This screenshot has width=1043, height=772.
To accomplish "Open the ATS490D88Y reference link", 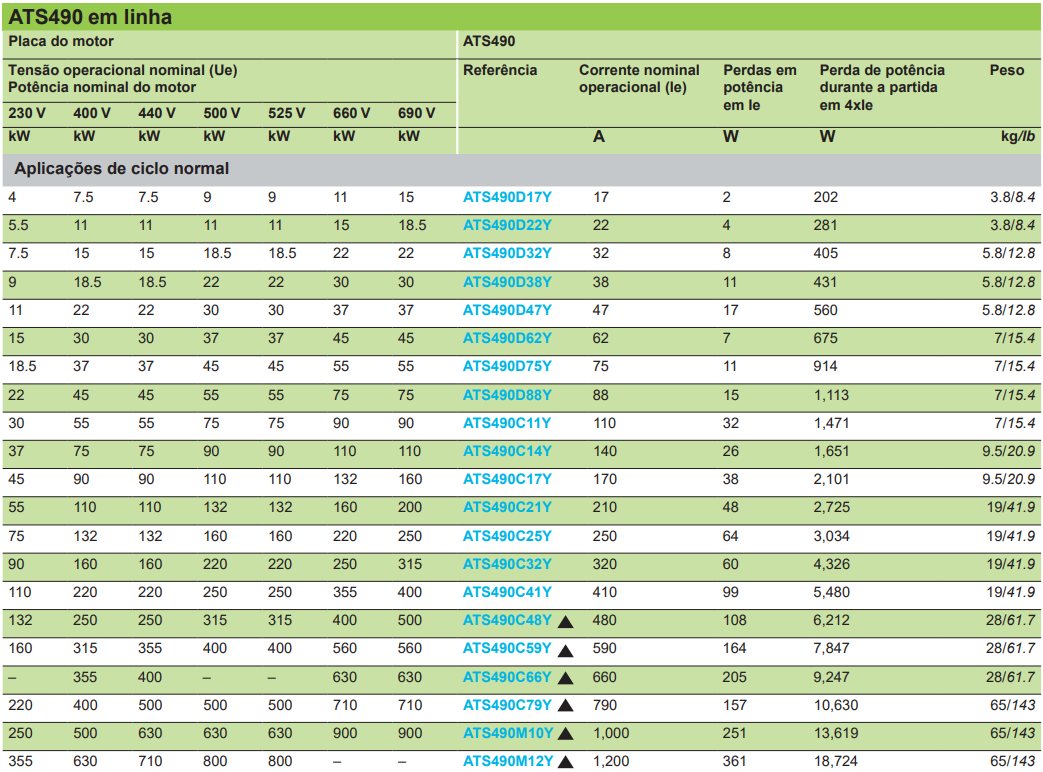I will (507, 395).
